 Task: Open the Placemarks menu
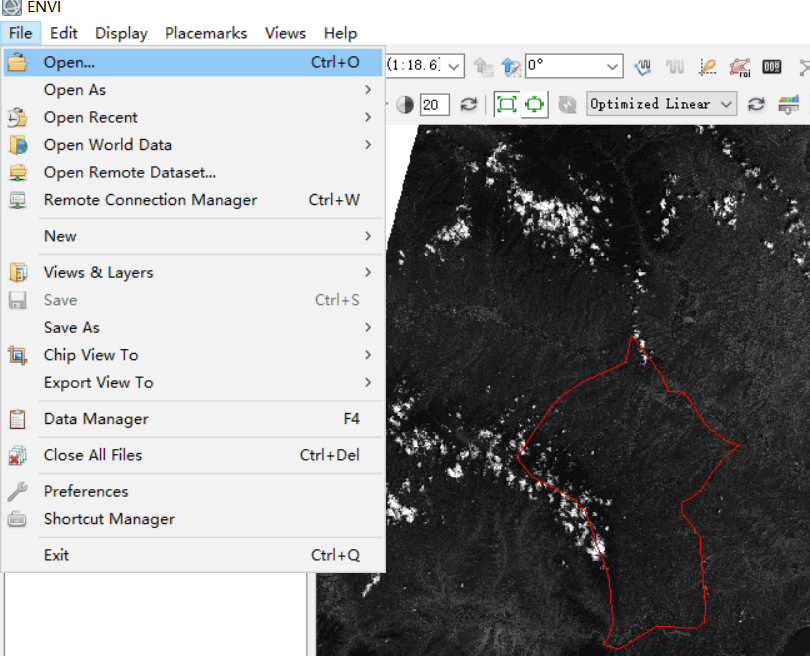click(206, 33)
